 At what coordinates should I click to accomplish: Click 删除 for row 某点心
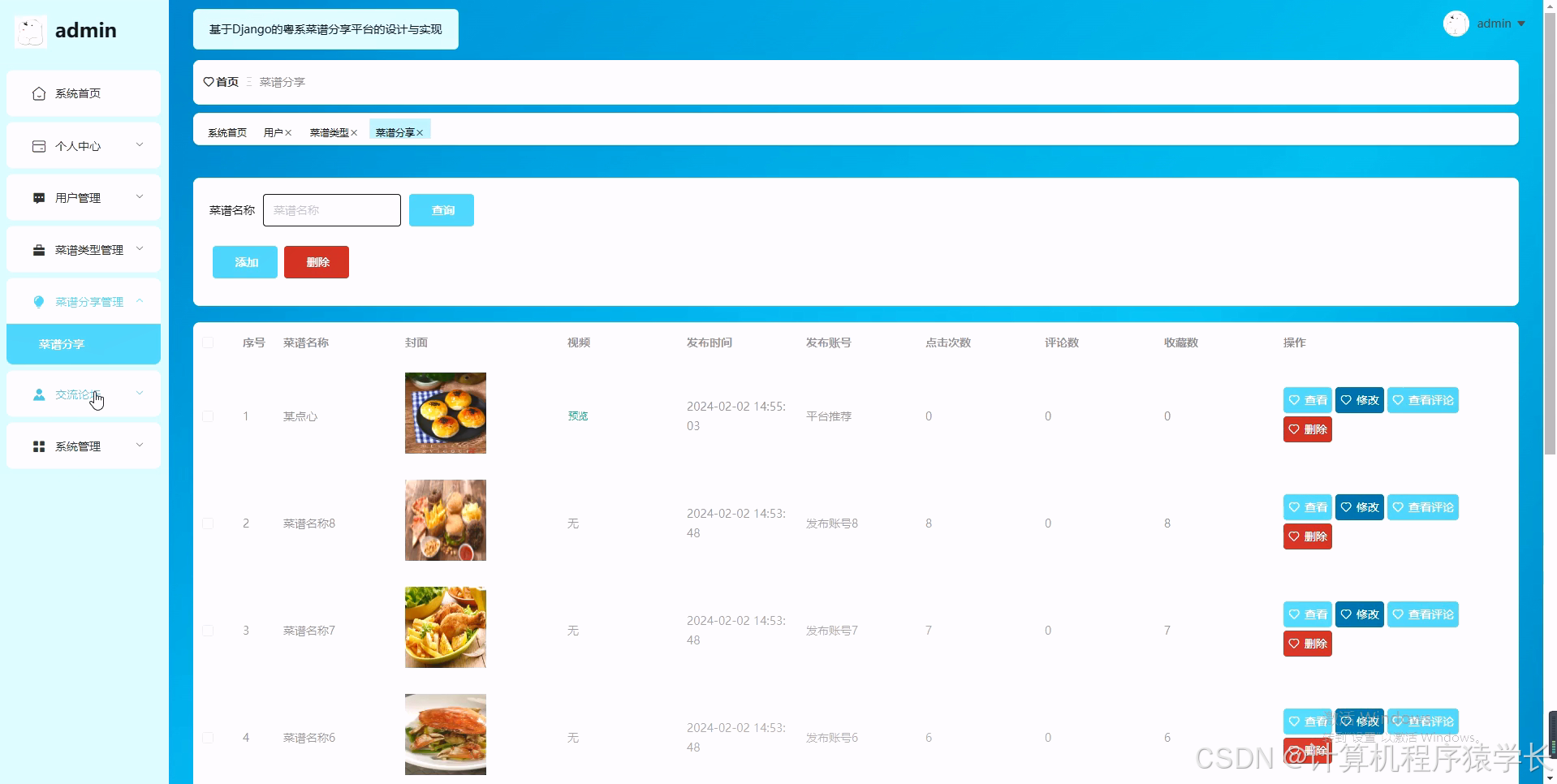point(1308,429)
